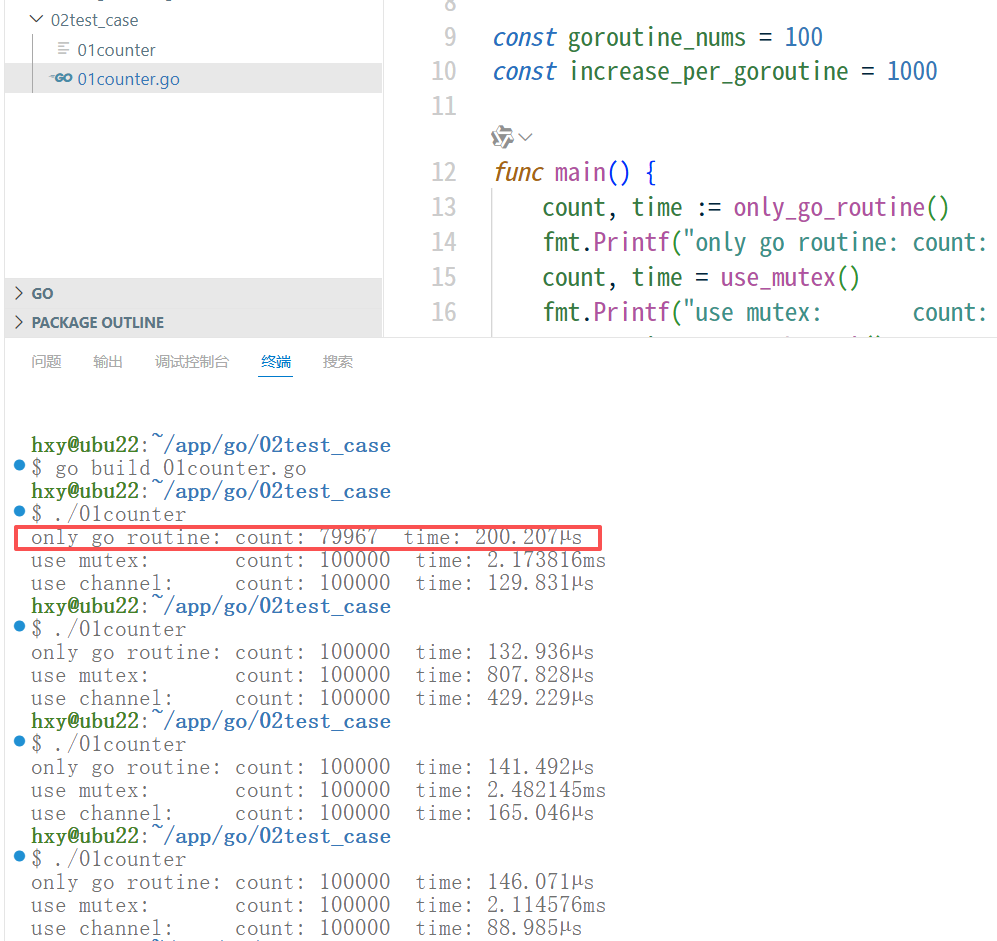Switch to the 调试控制台 panel tab

coord(191,362)
